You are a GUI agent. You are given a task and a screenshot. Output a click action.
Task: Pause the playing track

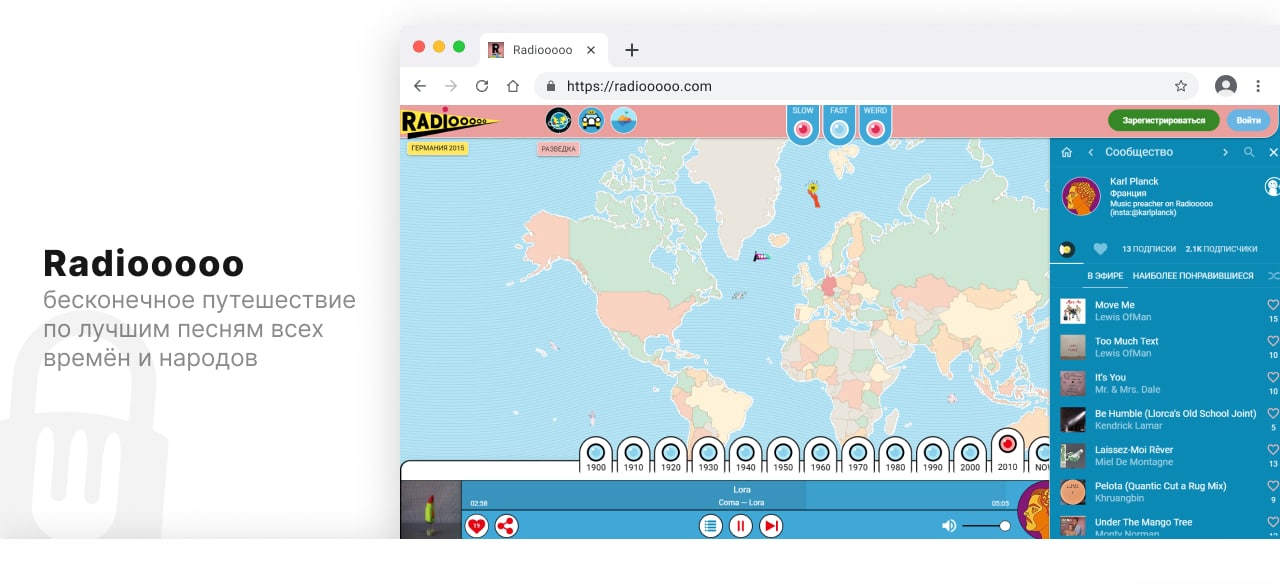pyautogui.click(x=741, y=525)
